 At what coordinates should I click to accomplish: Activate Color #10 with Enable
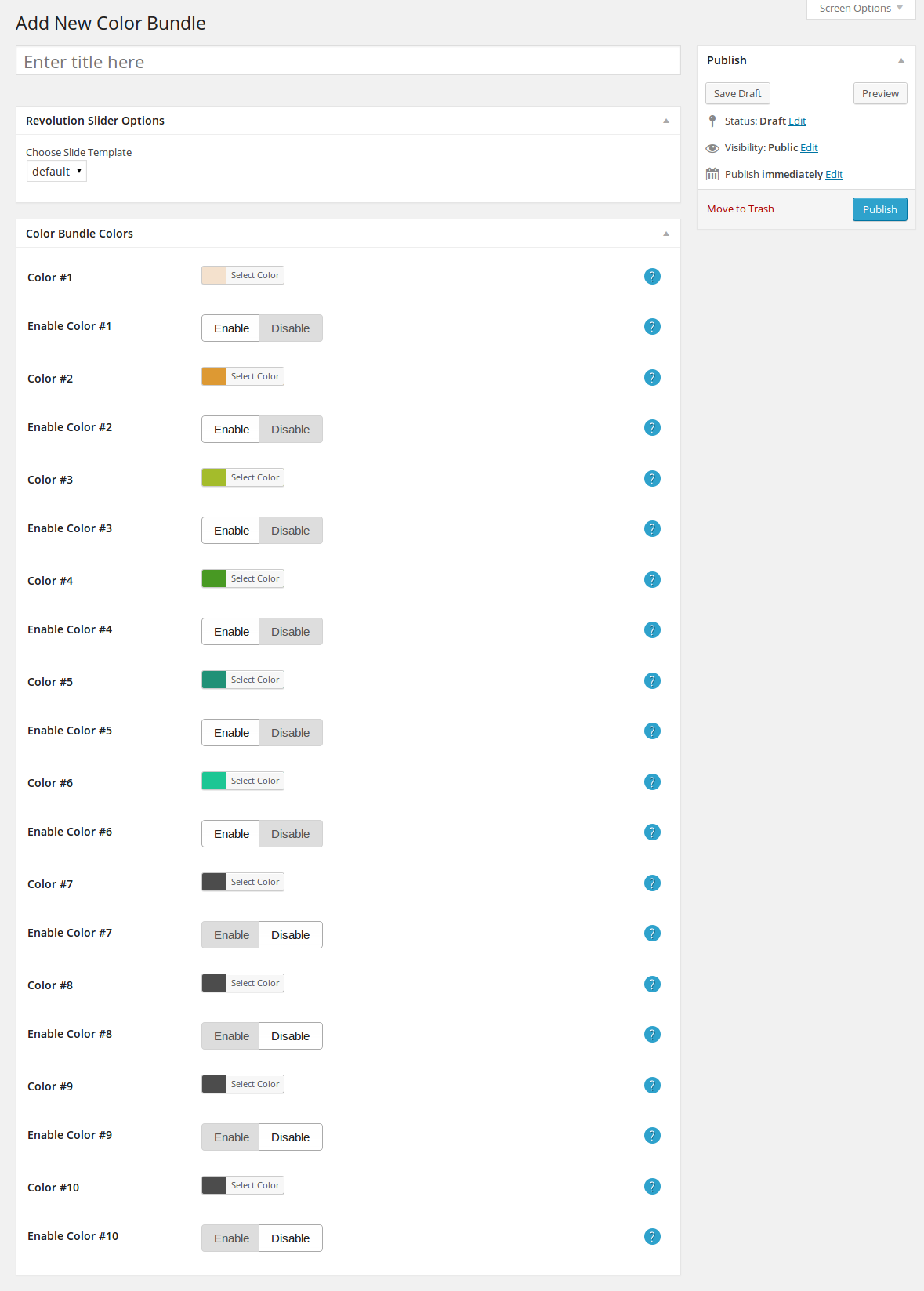pyautogui.click(x=230, y=1238)
